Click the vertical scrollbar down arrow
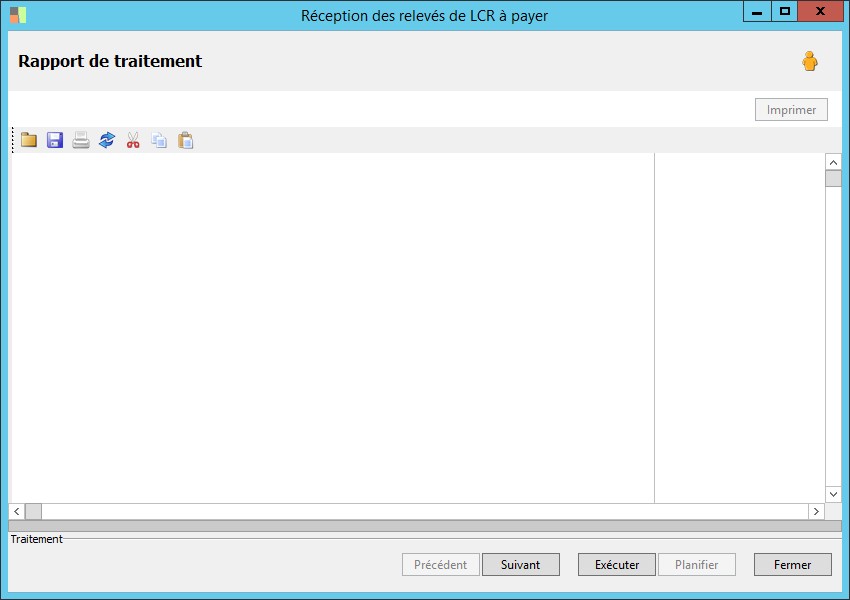This screenshot has width=850, height=600. coord(833,494)
